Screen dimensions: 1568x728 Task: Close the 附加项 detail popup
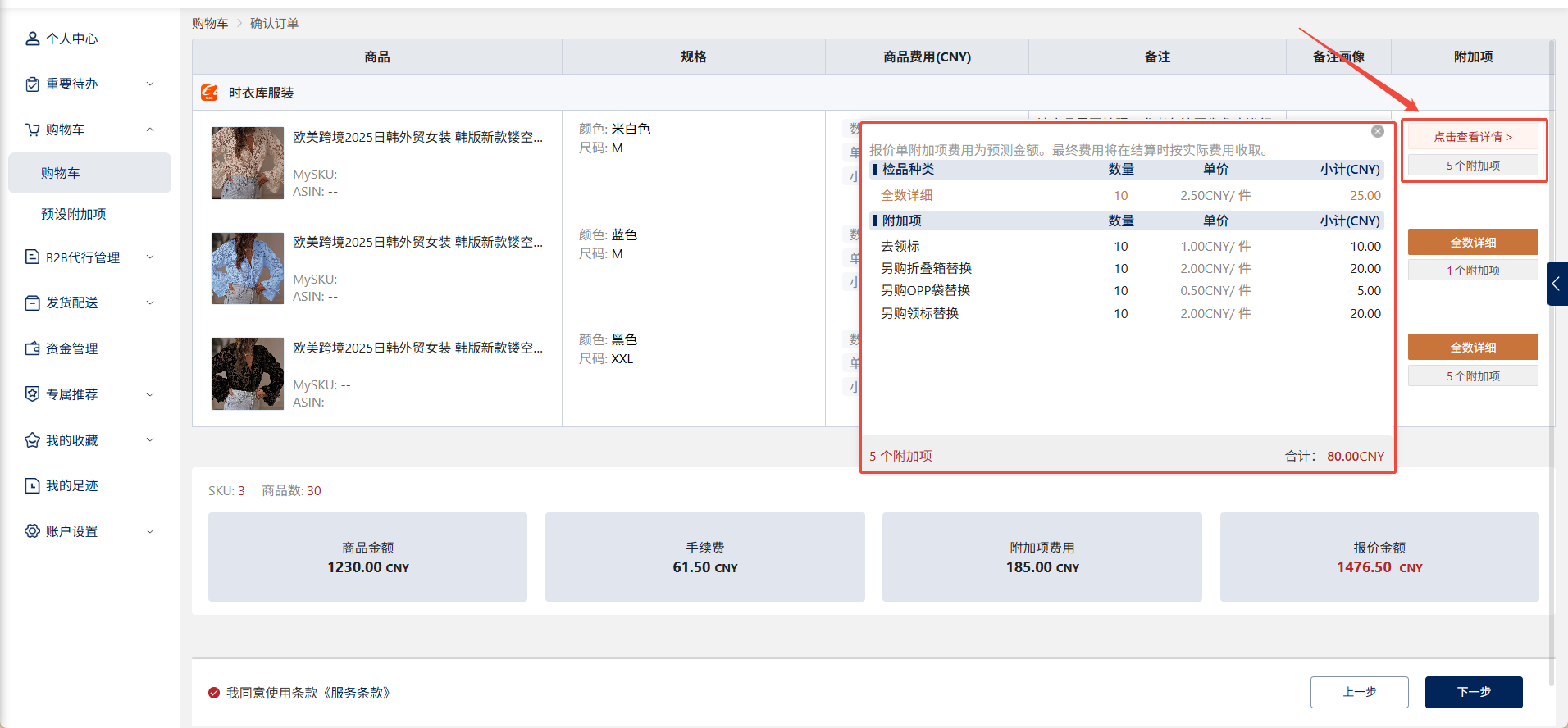[1378, 131]
